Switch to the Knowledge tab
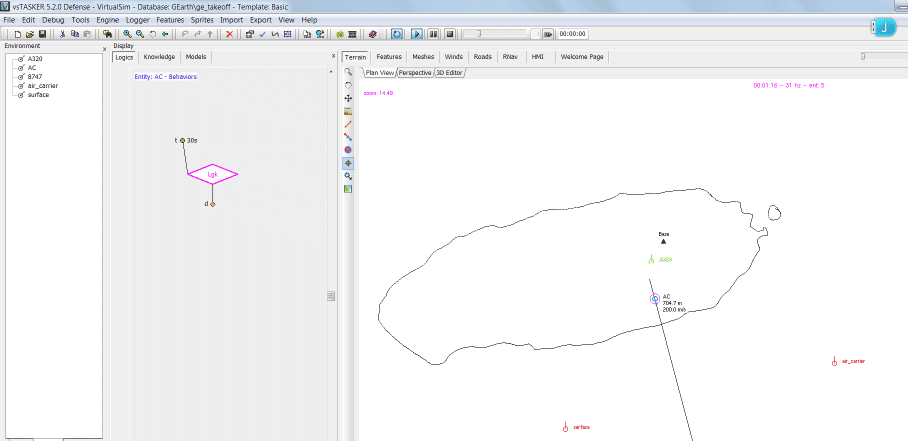 point(159,57)
